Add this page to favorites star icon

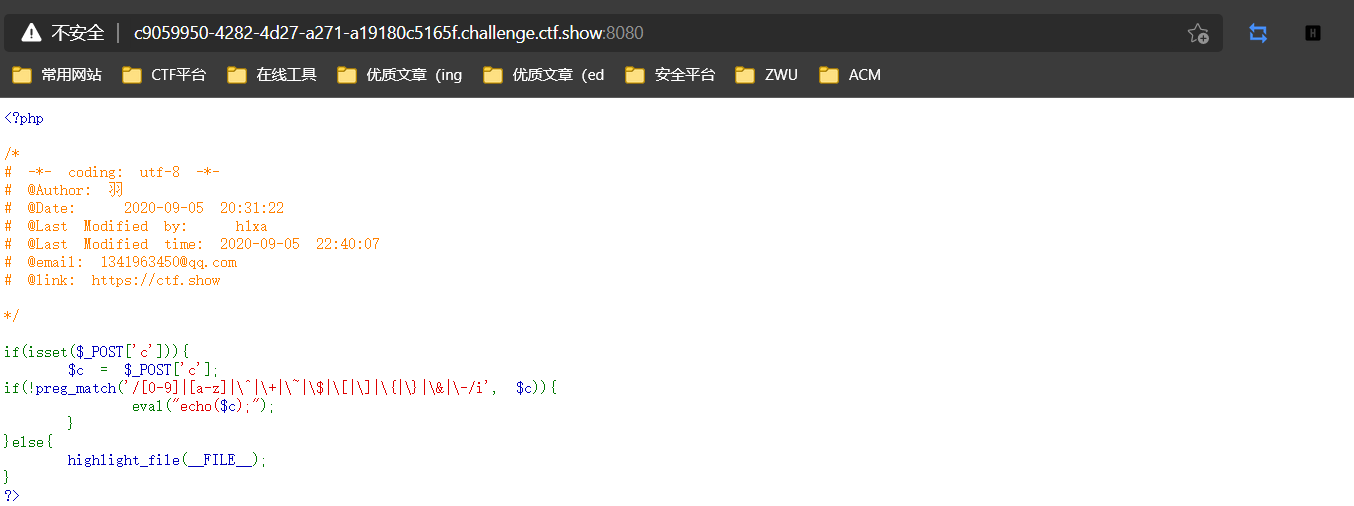(1198, 33)
